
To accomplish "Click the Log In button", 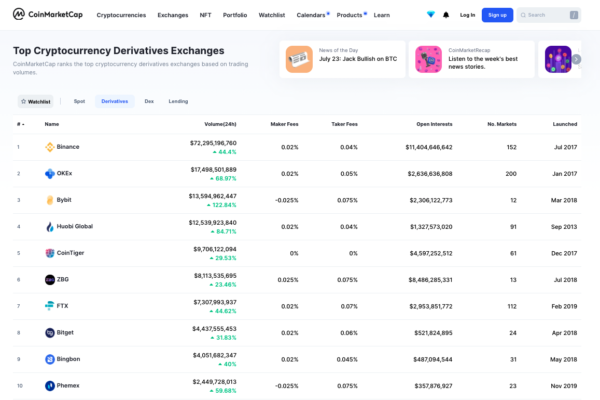I will (x=467, y=15).
